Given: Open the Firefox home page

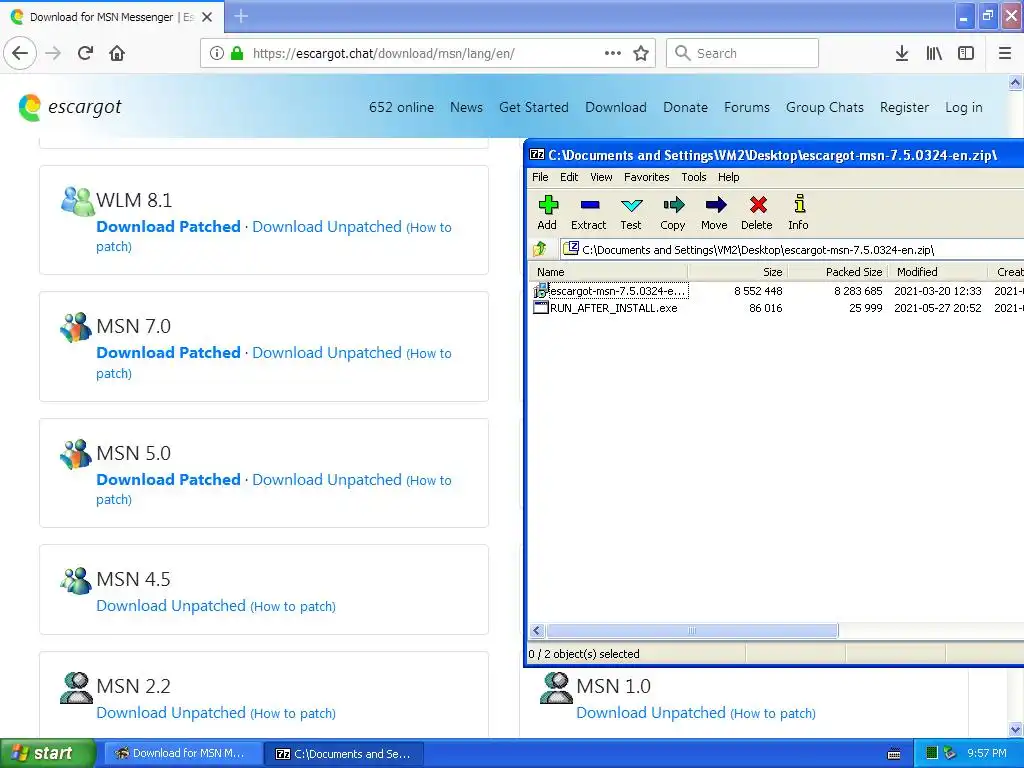Looking at the screenshot, I should (x=117, y=53).
